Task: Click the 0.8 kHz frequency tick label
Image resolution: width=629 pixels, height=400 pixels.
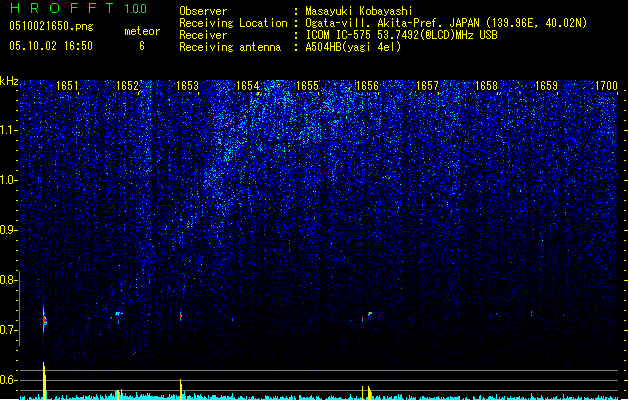Action: (x=8, y=280)
